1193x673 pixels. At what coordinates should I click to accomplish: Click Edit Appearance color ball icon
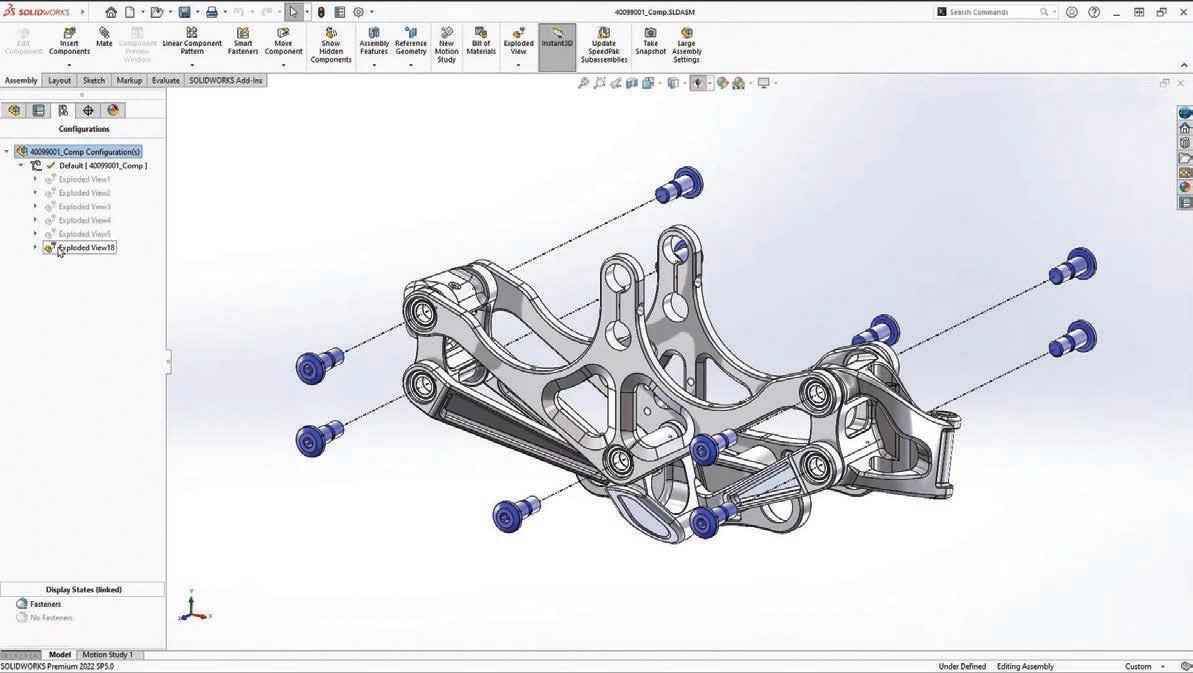click(x=722, y=83)
